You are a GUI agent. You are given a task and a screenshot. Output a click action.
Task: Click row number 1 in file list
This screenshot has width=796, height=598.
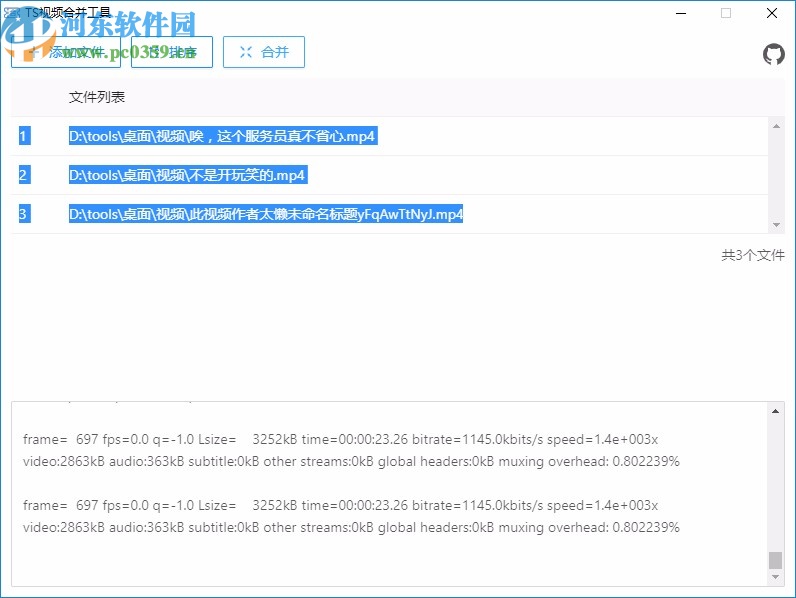pos(24,136)
